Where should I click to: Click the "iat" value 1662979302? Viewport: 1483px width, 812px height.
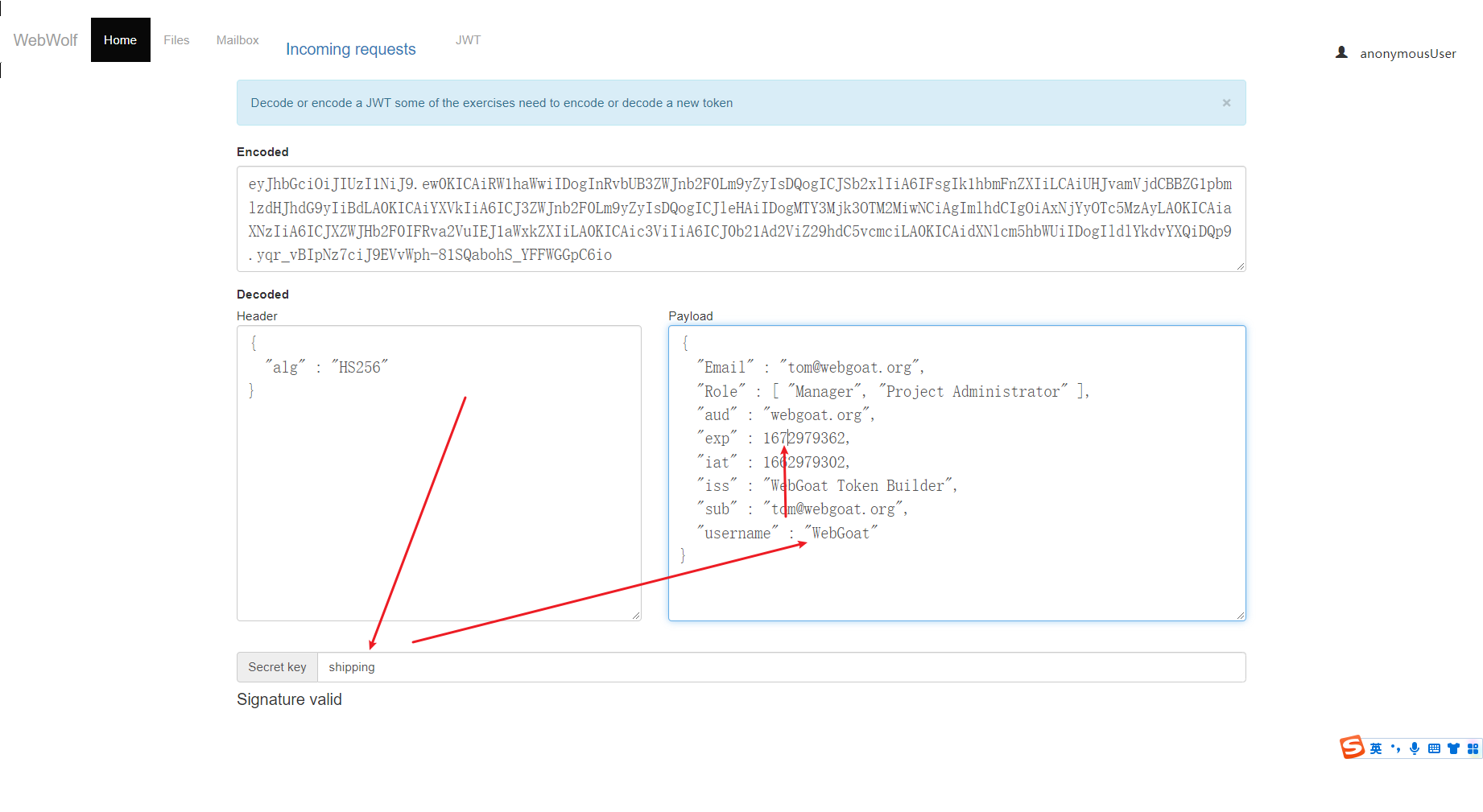(x=803, y=462)
